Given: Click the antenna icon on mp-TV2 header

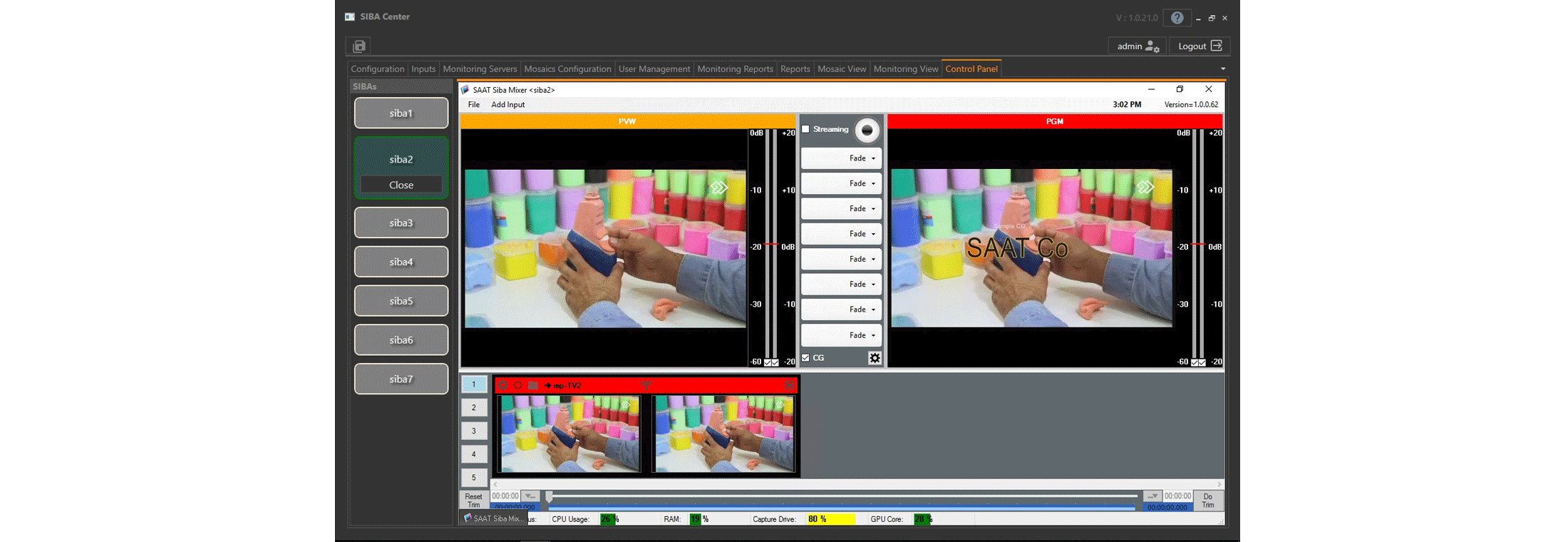Looking at the screenshot, I should 646,385.
